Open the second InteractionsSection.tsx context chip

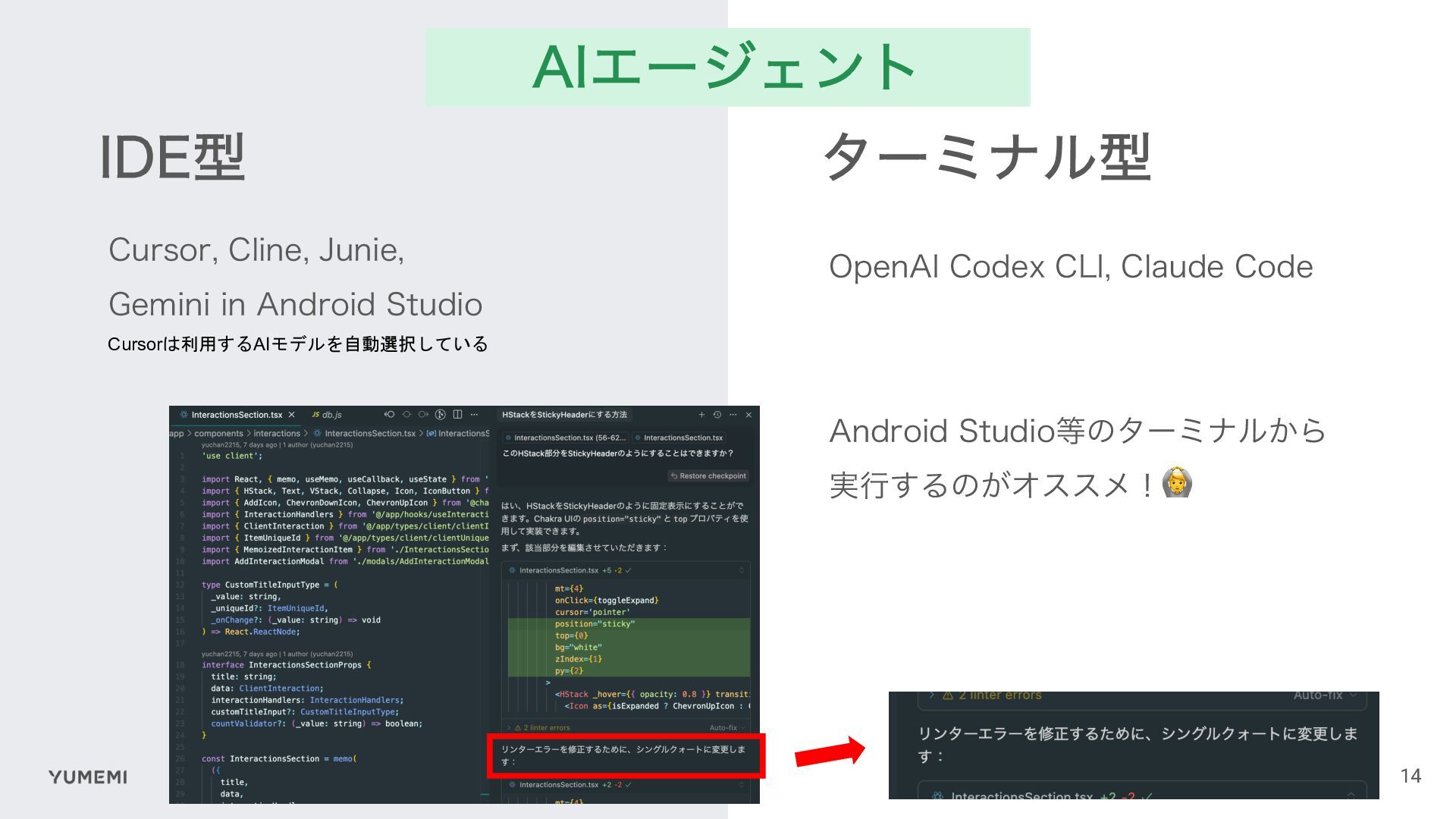[679, 438]
